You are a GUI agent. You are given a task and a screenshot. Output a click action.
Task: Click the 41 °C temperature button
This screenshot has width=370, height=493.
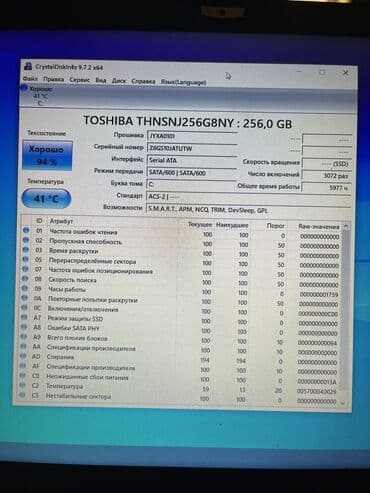point(46,199)
